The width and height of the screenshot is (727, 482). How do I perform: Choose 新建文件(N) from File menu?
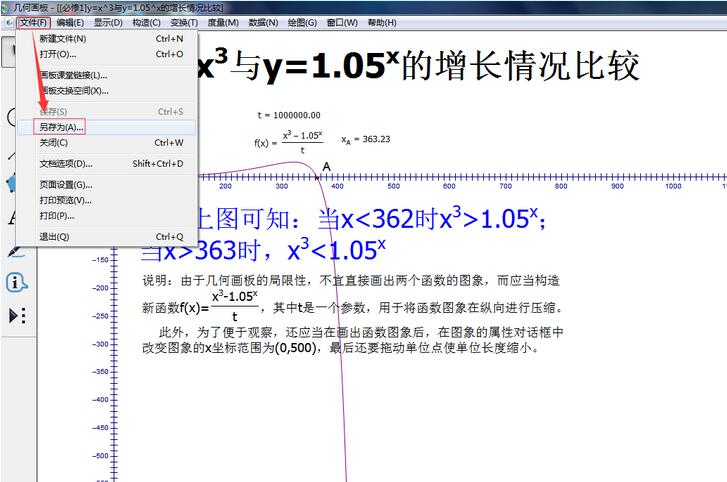point(107,38)
